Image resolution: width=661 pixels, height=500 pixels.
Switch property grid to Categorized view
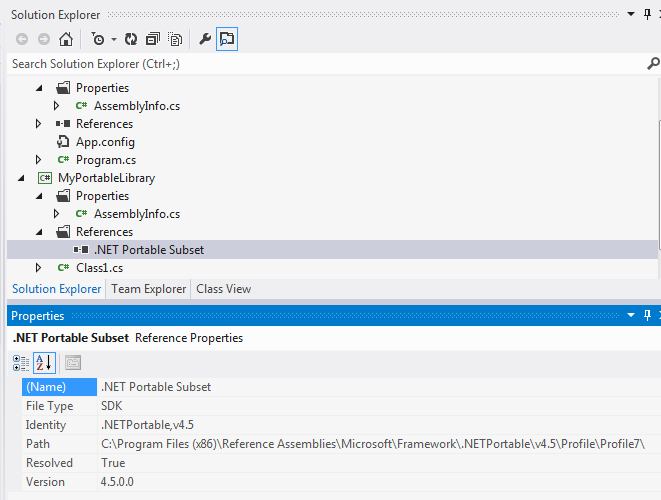[21, 363]
